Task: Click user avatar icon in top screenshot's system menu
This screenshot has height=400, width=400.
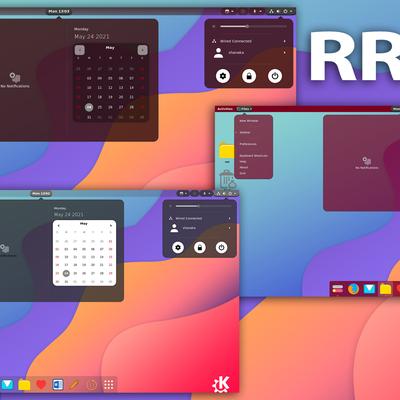Action: pyautogui.click(x=218, y=53)
